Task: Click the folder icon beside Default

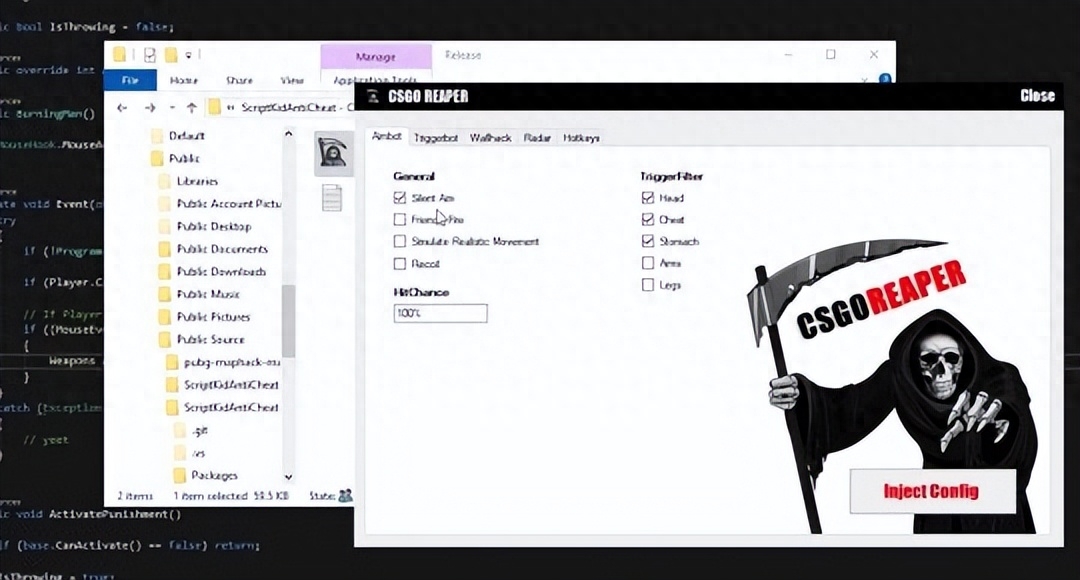Action: (x=156, y=136)
